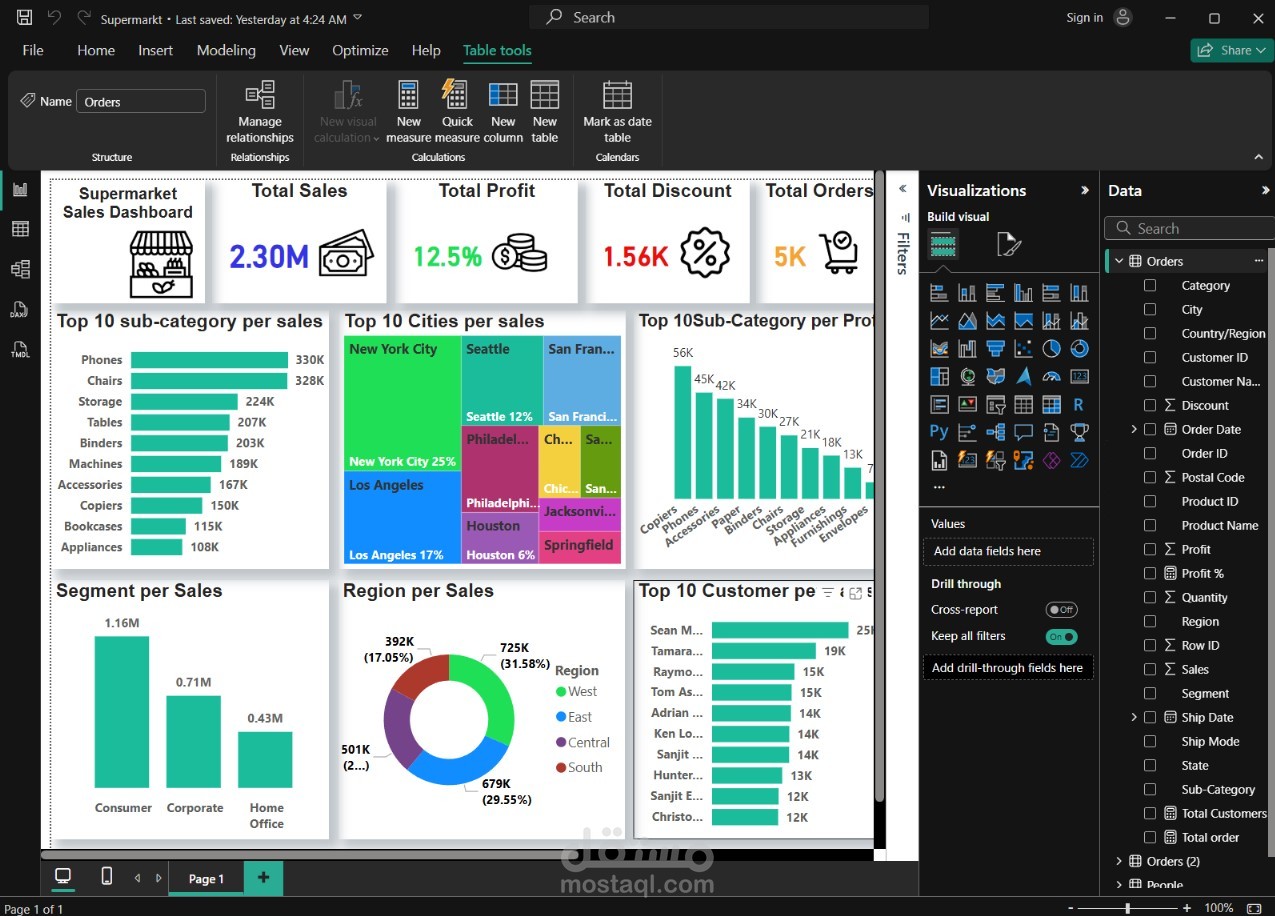Open the Build visual fields tab
Viewport: 1275px width, 916px height.
(x=943, y=244)
